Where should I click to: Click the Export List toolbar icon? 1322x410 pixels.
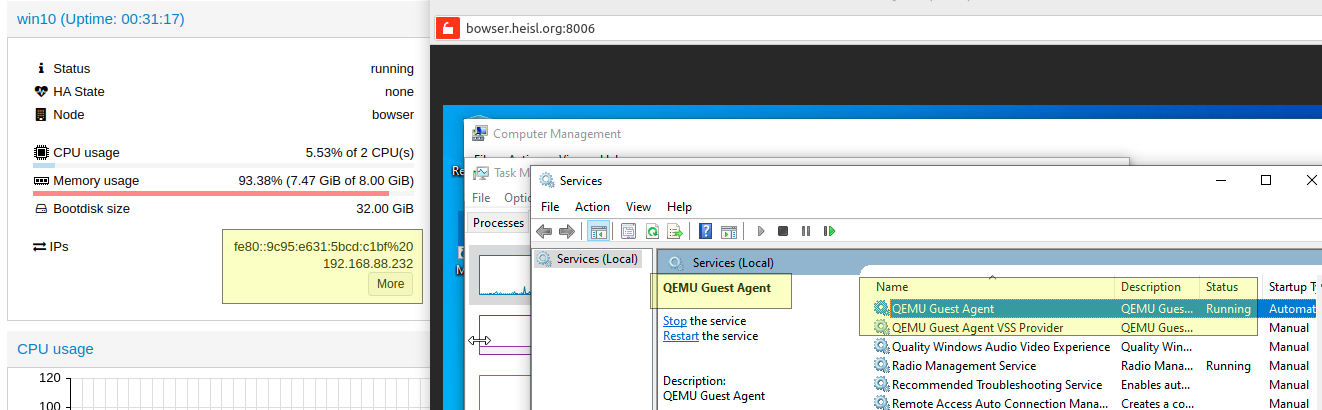click(675, 231)
